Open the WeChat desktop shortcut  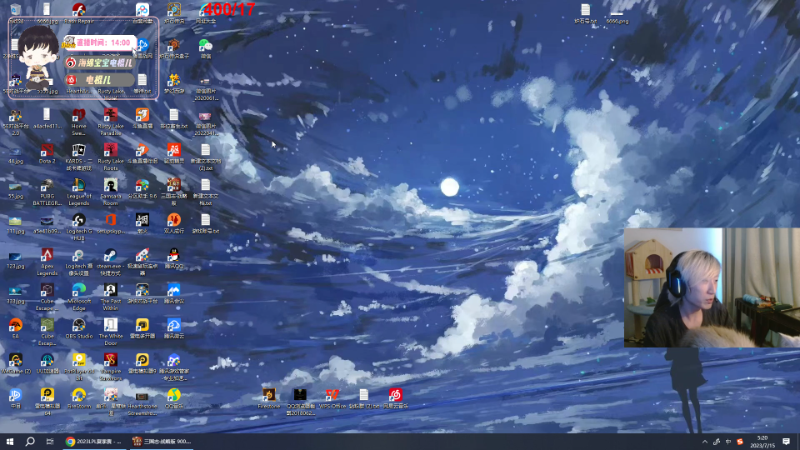coord(206,45)
